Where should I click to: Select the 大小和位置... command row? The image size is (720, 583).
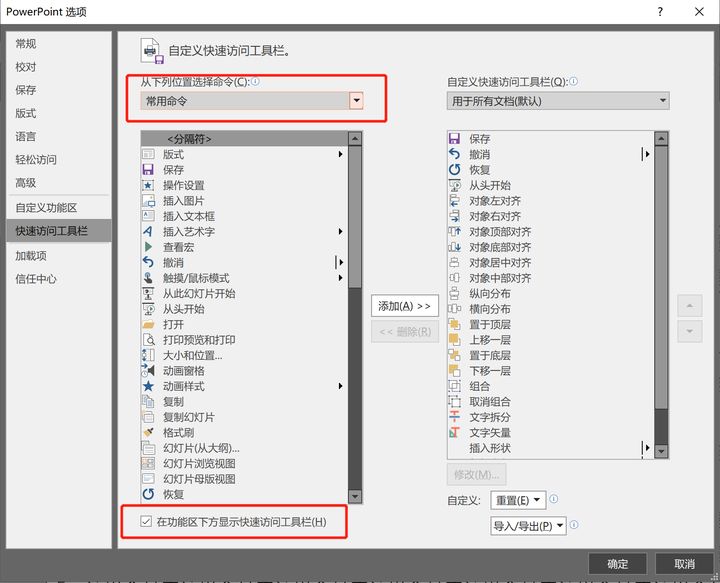tap(244, 356)
